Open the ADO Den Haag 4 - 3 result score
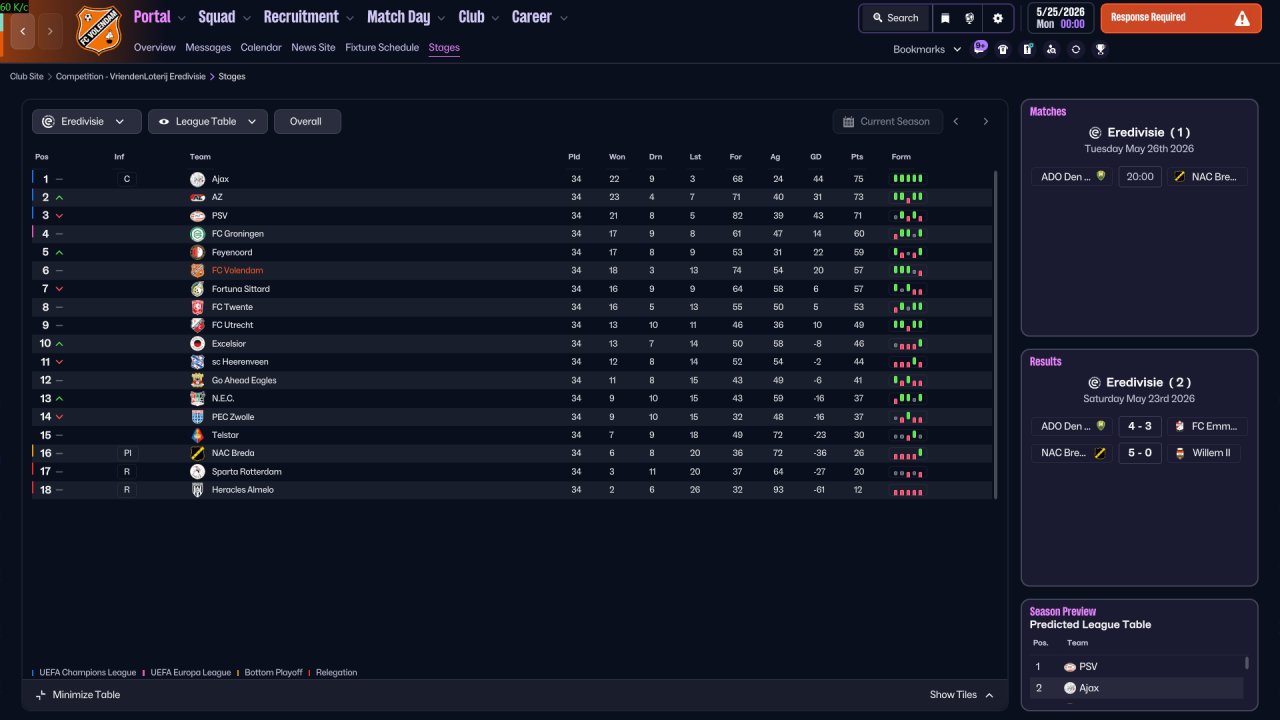 (x=1140, y=426)
